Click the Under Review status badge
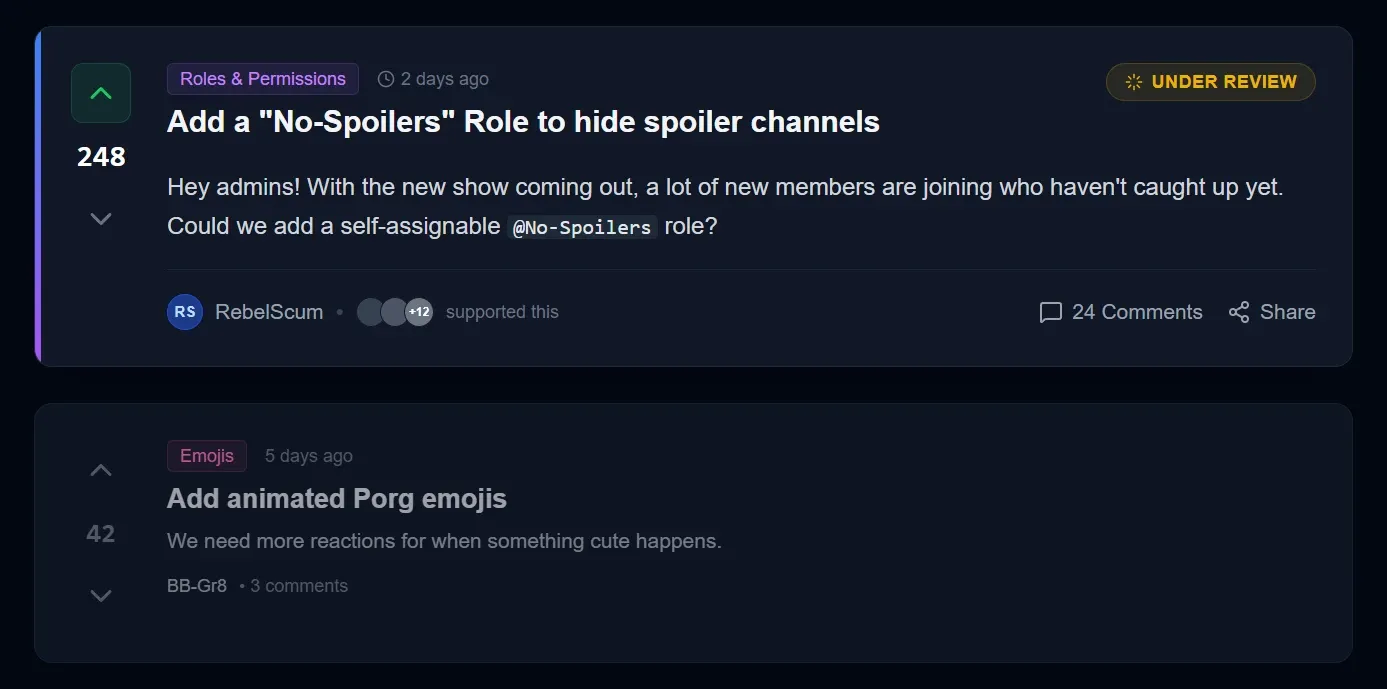The image size is (1387, 689). [1210, 82]
